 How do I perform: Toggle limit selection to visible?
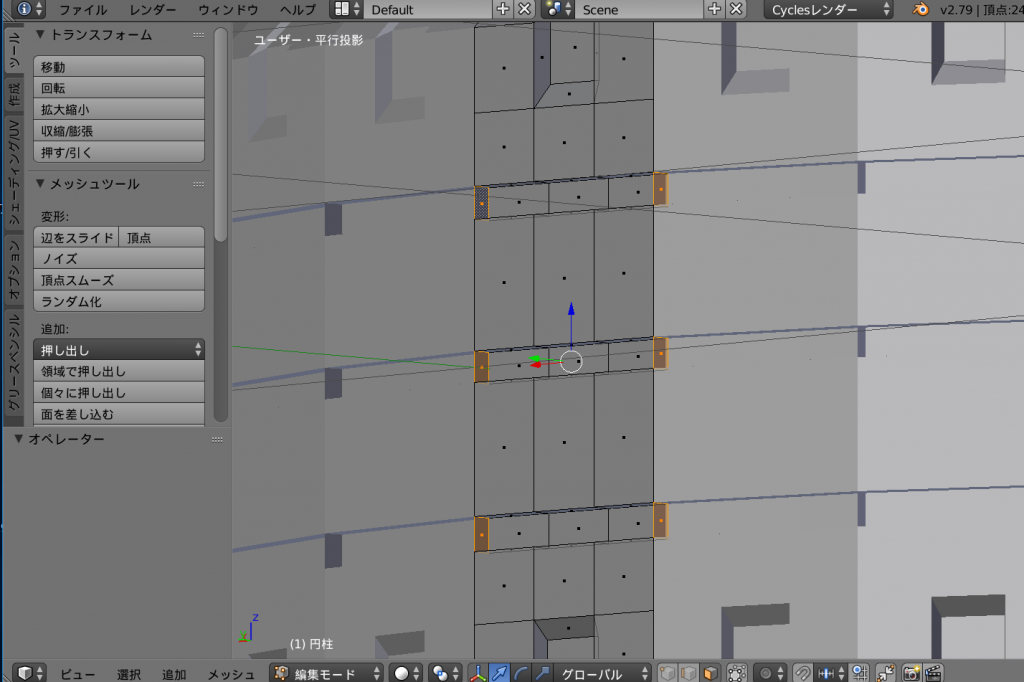tap(736, 673)
